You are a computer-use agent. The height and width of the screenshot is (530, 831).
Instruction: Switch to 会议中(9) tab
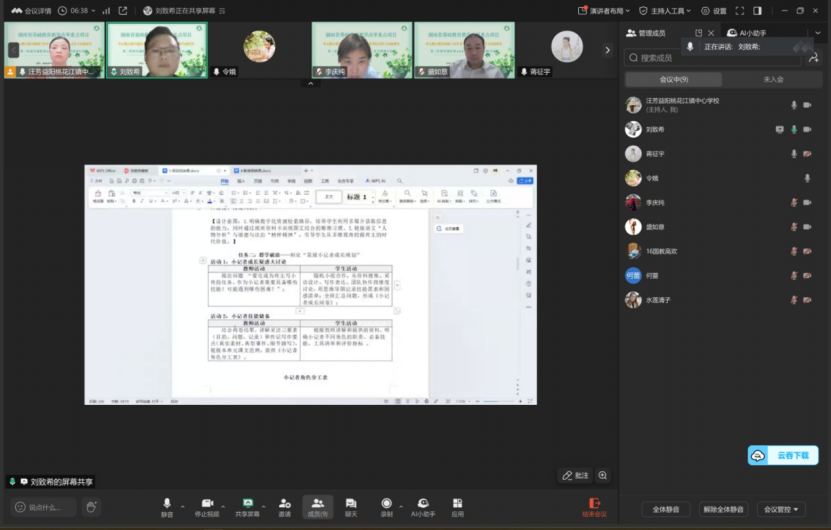[674, 80]
